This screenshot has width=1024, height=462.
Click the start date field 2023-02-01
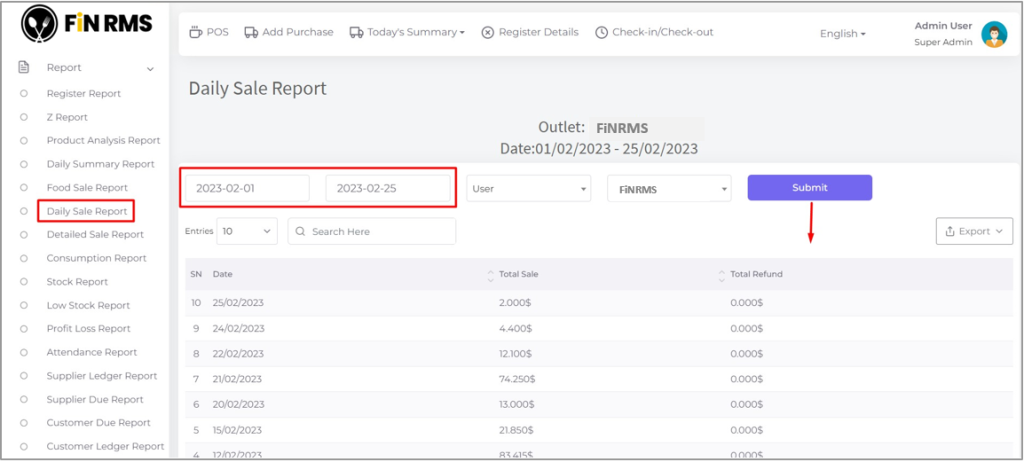click(247, 188)
